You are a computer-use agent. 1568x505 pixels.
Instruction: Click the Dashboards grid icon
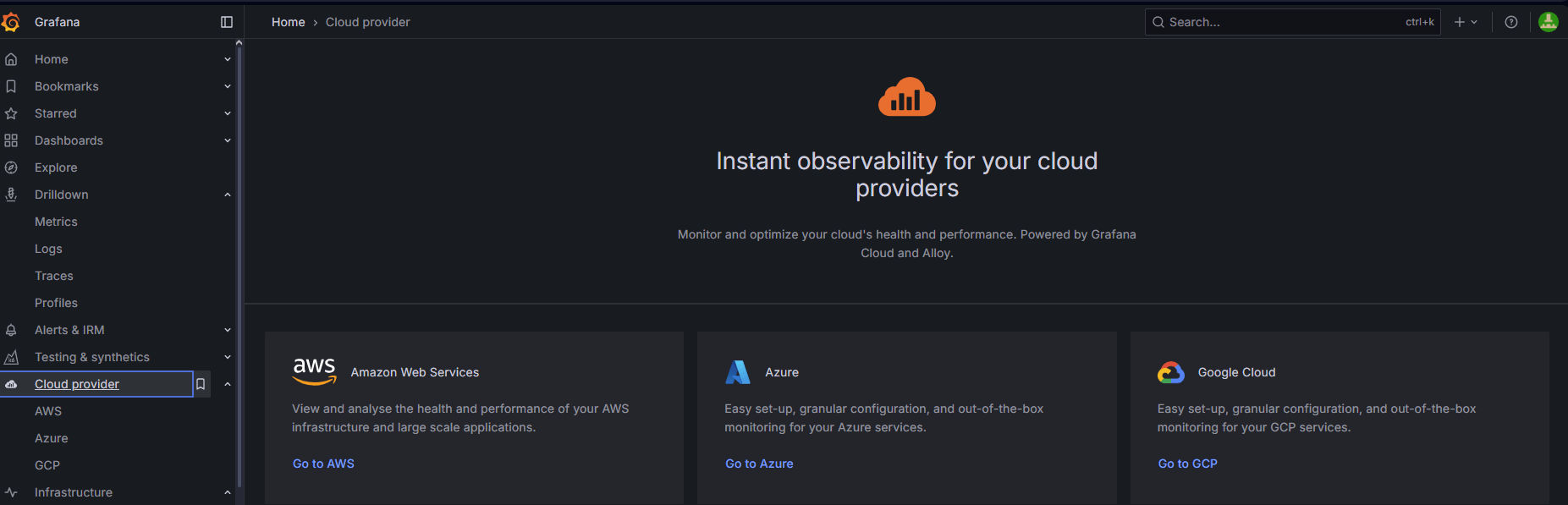(x=11, y=140)
